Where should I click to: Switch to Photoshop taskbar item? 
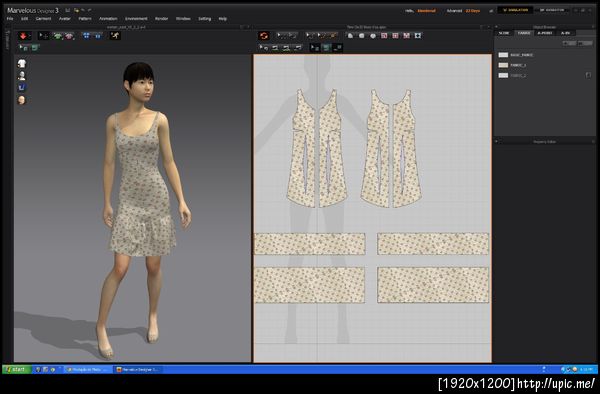click(x=87, y=370)
